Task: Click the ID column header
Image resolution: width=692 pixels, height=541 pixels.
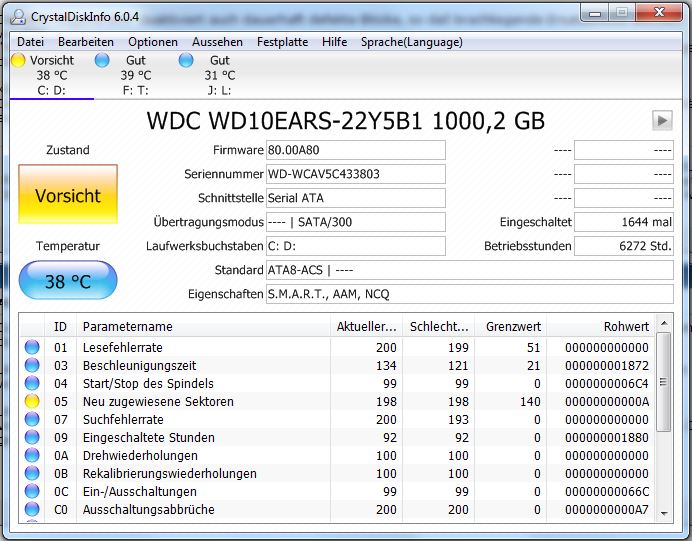Action: point(60,327)
